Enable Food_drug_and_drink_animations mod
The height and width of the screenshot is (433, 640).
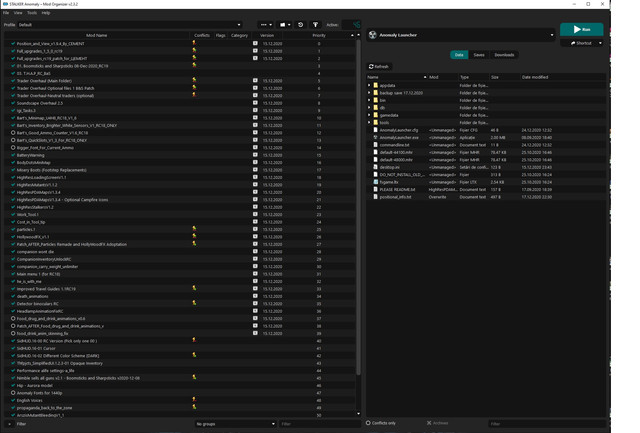coord(13,318)
